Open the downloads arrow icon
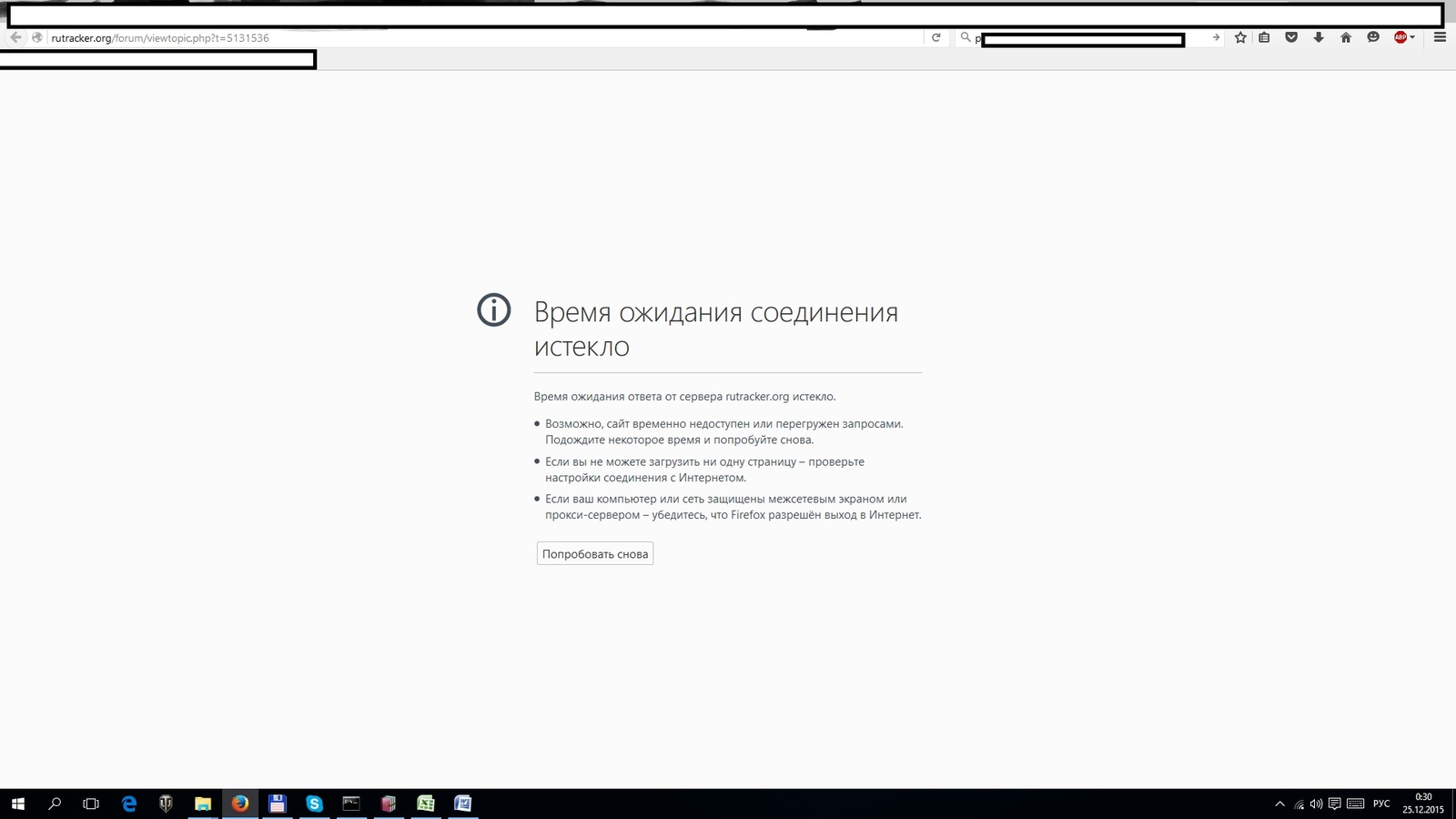Viewport: 1456px width, 819px height. coord(1319,37)
